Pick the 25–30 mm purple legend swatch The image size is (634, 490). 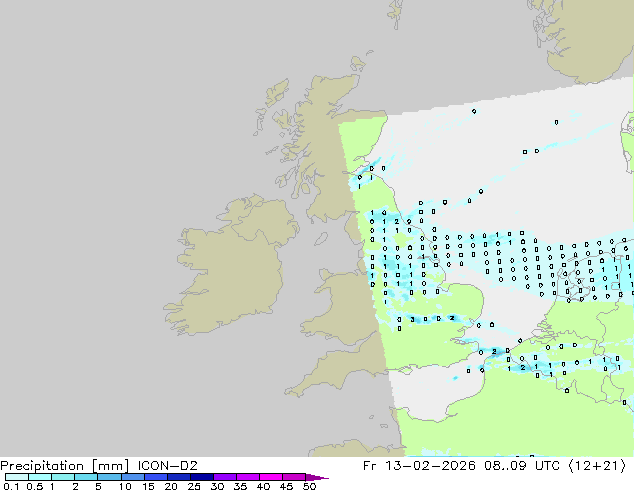[x=203, y=478]
